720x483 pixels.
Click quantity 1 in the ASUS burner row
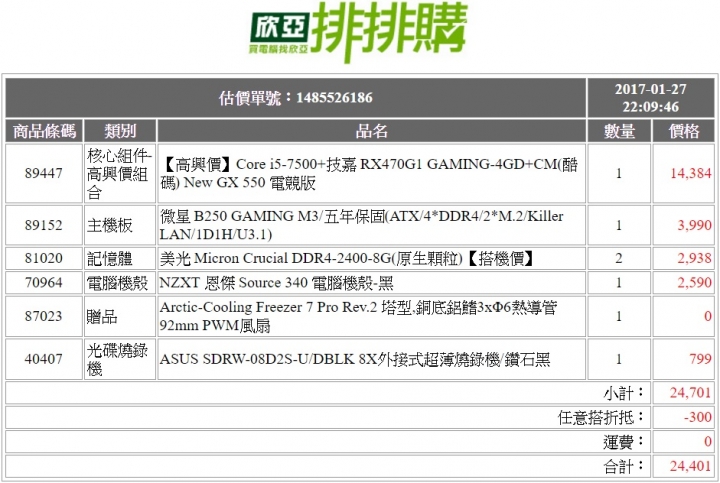[x=619, y=359]
